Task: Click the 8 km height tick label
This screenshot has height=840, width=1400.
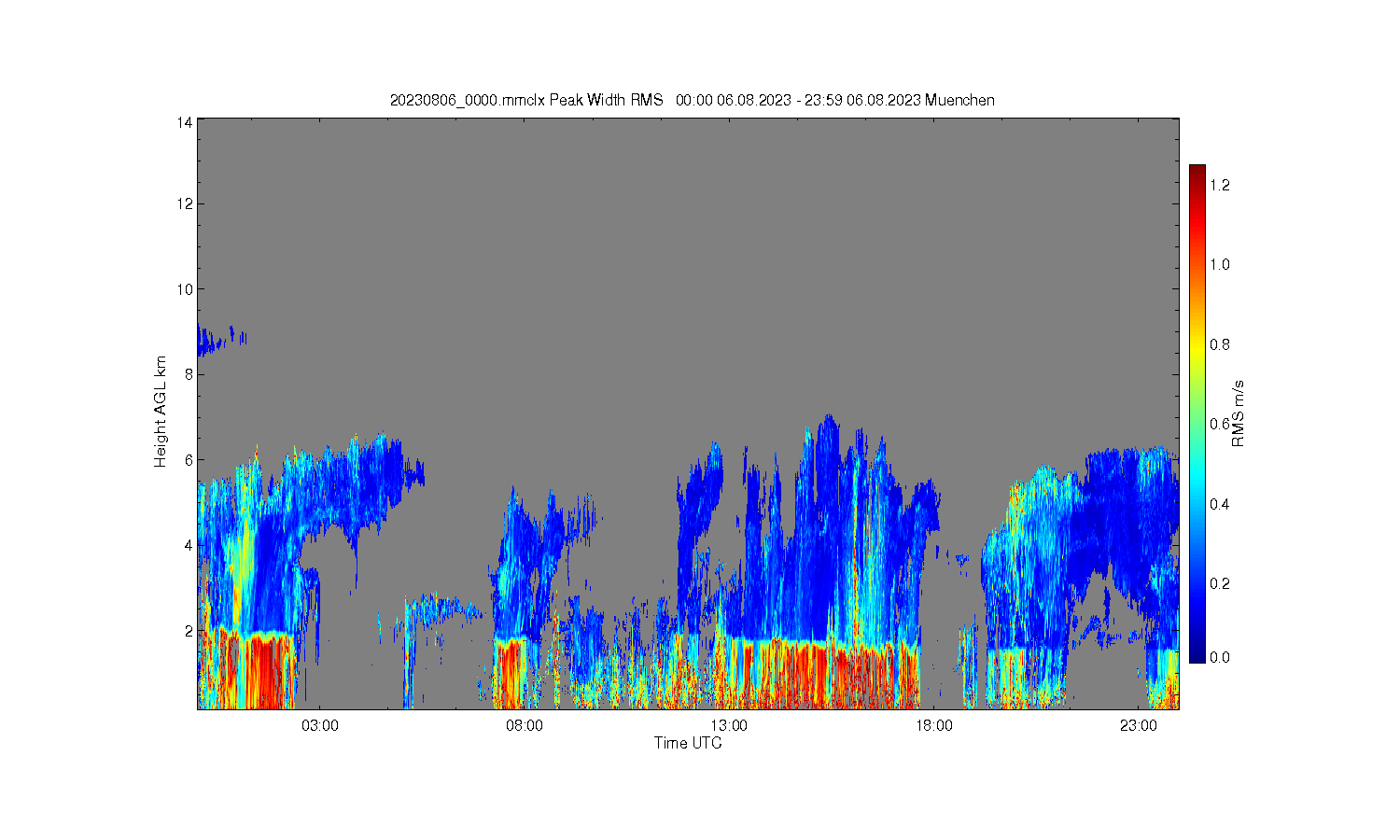Action: tap(188, 374)
